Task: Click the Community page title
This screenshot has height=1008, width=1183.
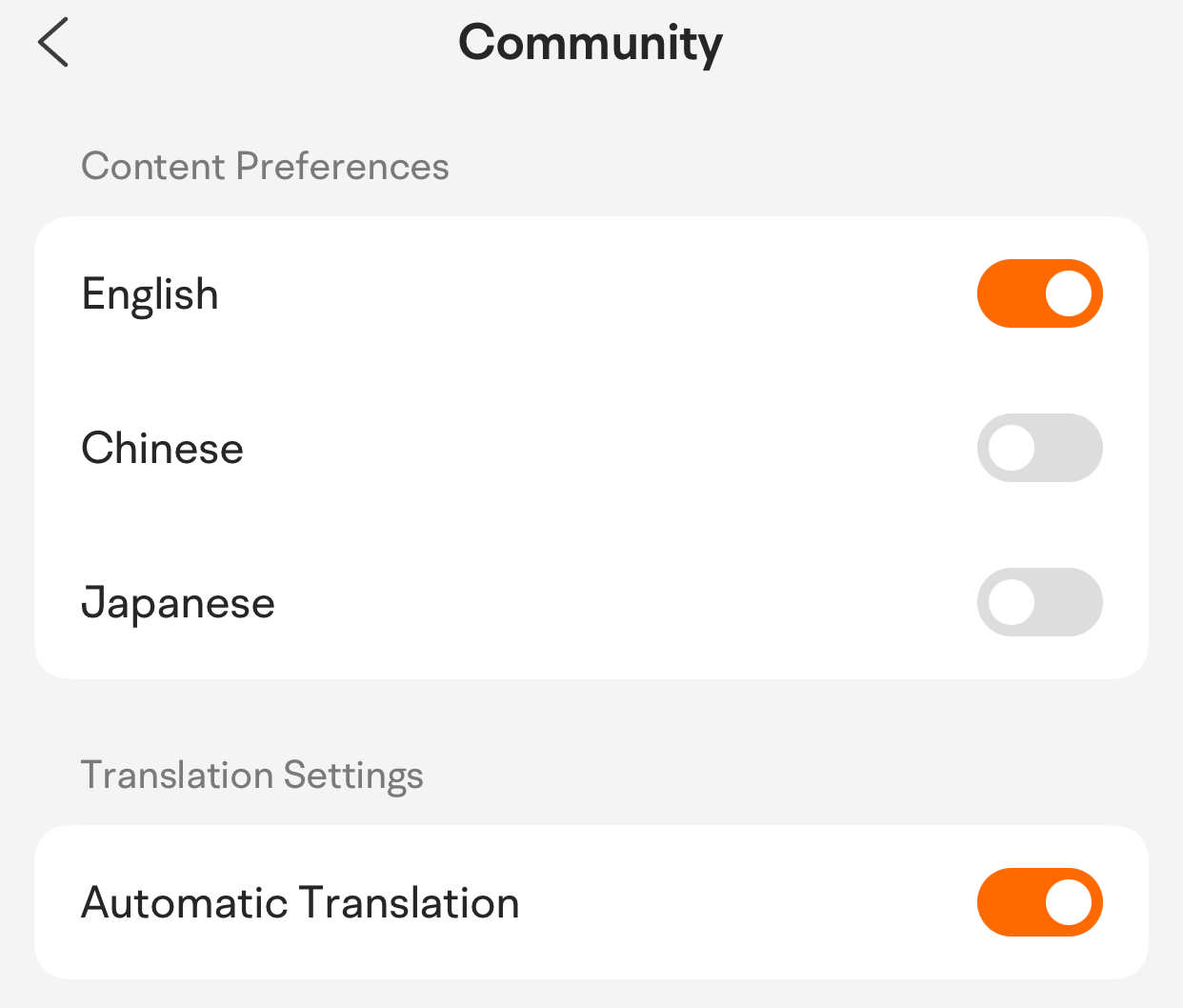Action: (x=591, y=44)
